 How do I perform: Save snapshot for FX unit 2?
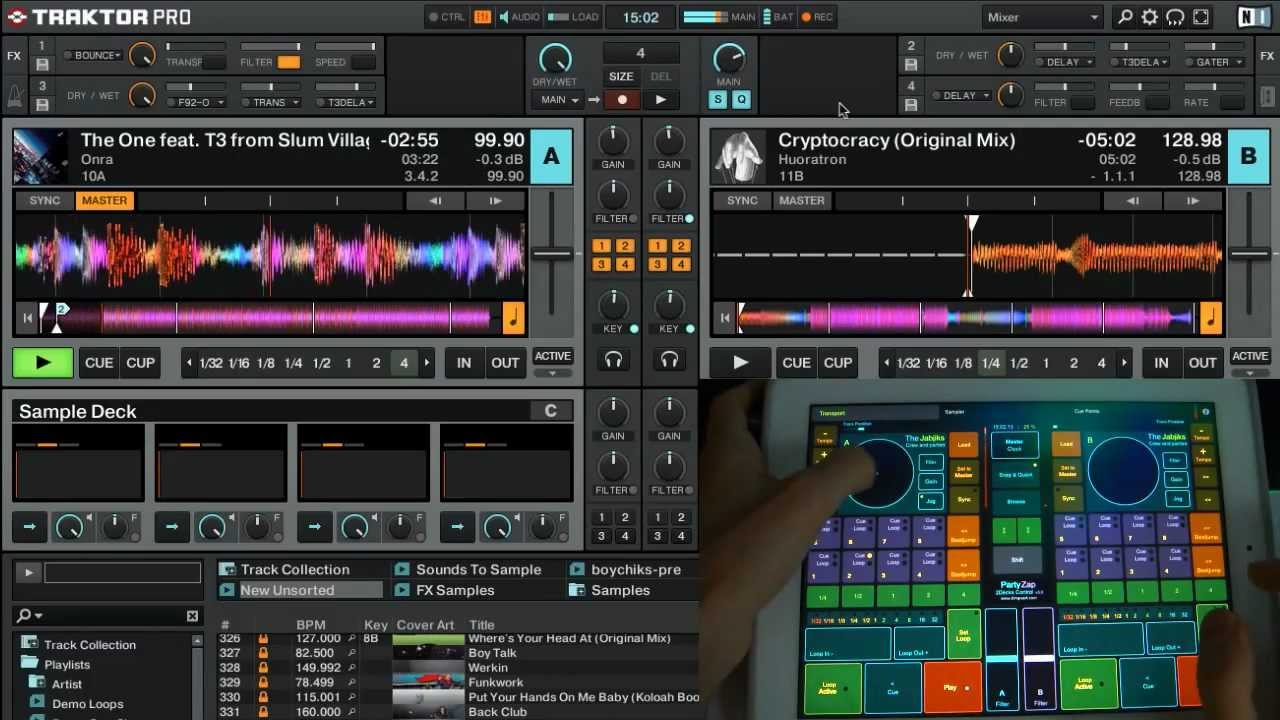(x=911, y=64)
